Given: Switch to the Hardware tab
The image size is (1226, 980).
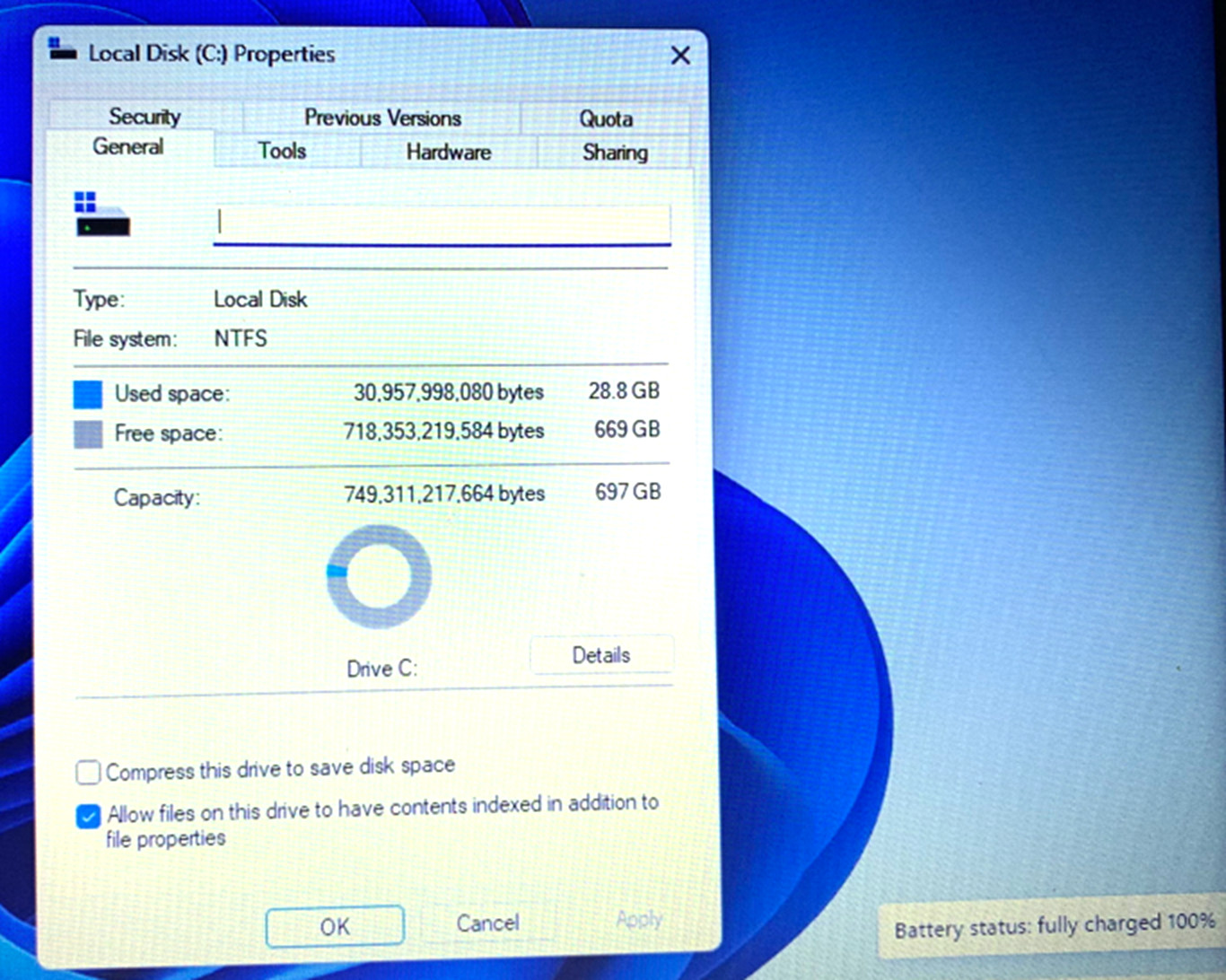Looking at the screenshot, I should pos(449,152).
